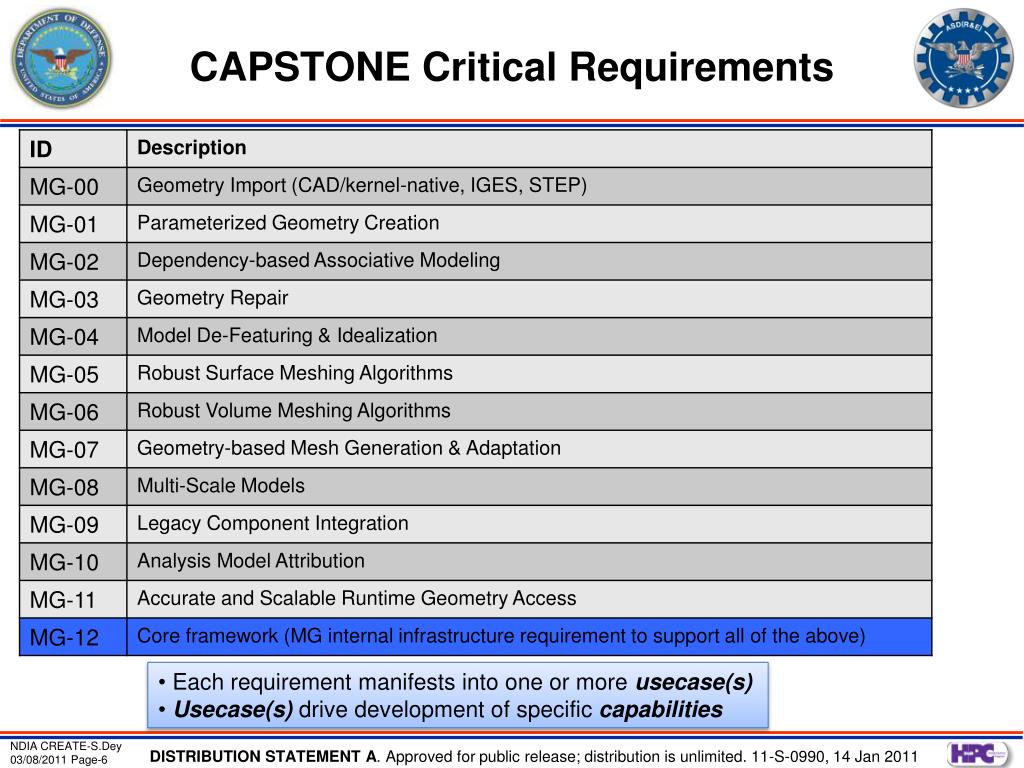Click the ID column header
Screen dimensions: 1024x768
[73, 149]
